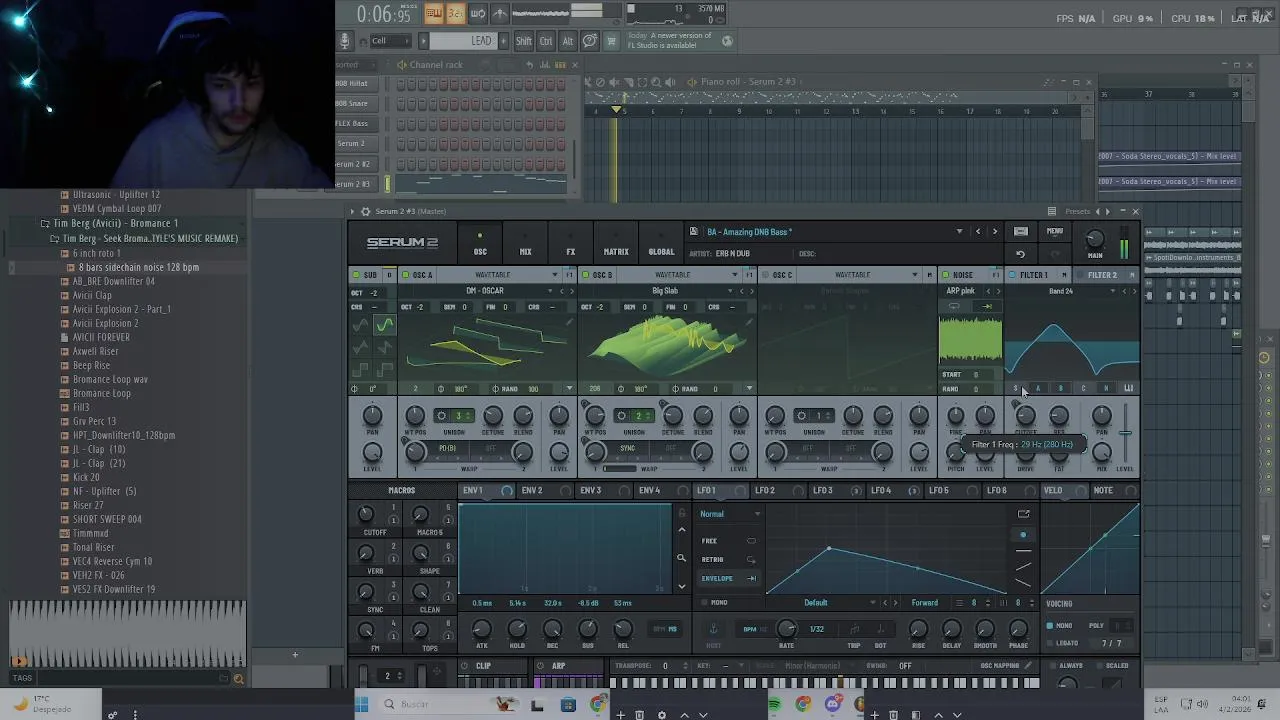
Task: Click the noise one-shot arrow icon
Action: (988, 307)
